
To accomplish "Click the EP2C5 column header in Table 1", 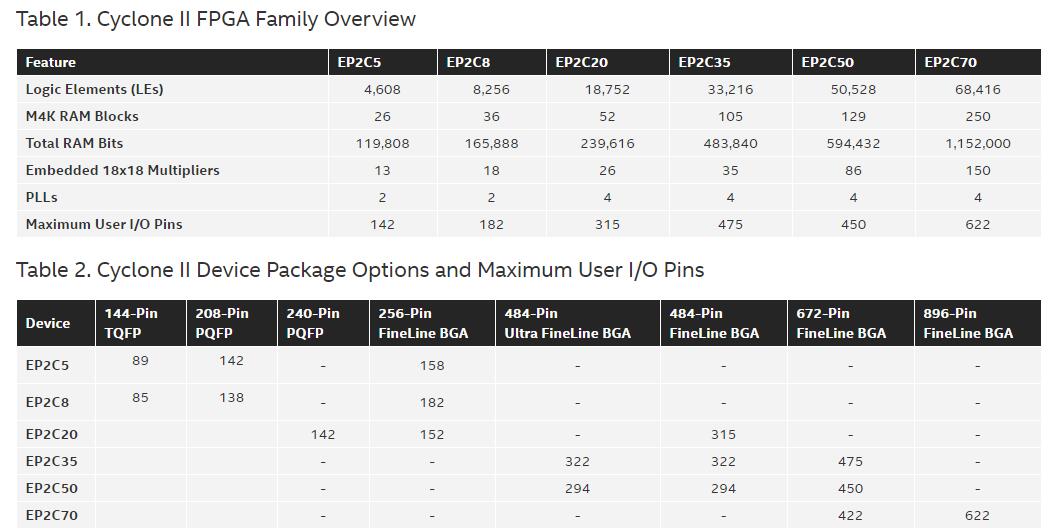I will click(357, 62).
